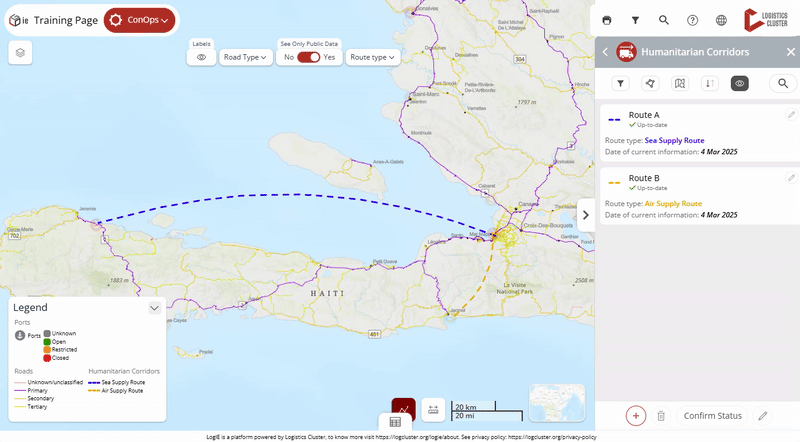This screenshot has height=442, width=800.
Task: Click the map search extent icon
Action: tap(680, 84)
